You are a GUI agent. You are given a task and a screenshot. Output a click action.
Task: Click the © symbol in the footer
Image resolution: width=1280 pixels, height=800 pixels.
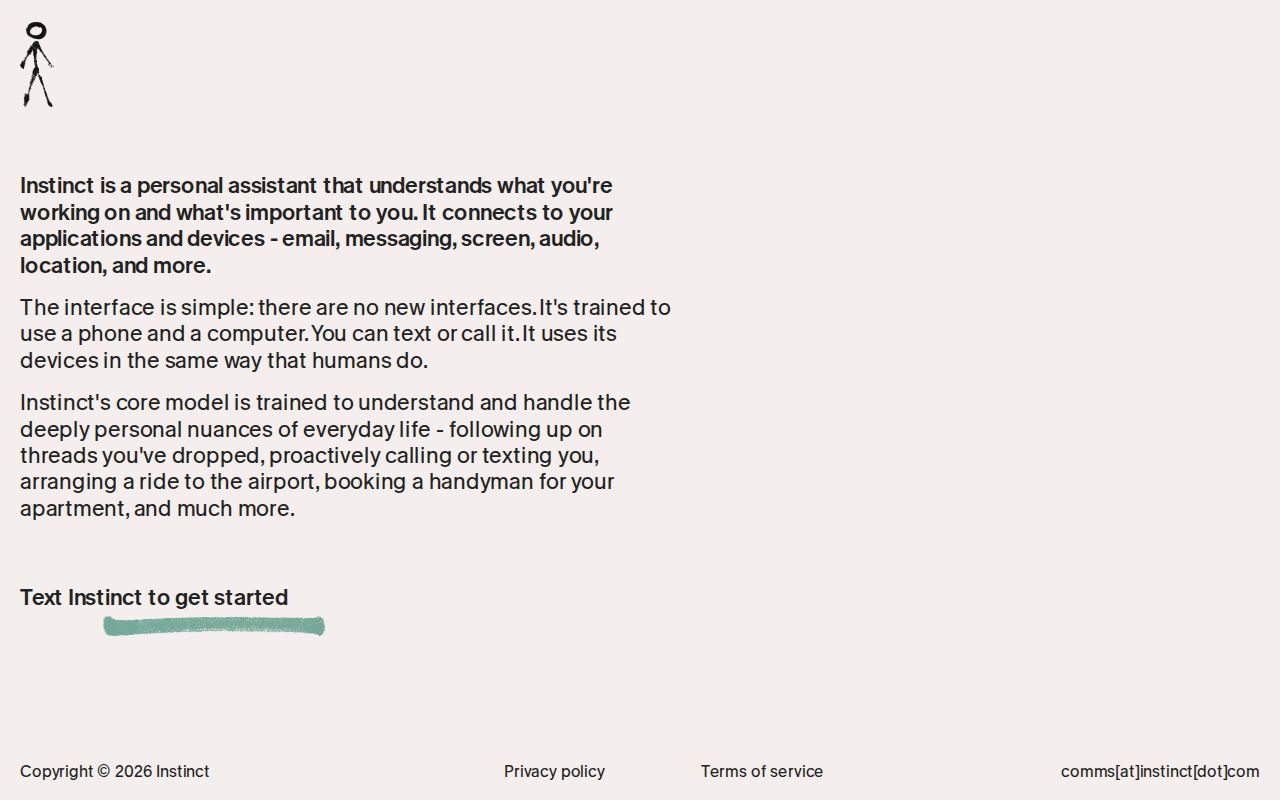tap(104, 771)
